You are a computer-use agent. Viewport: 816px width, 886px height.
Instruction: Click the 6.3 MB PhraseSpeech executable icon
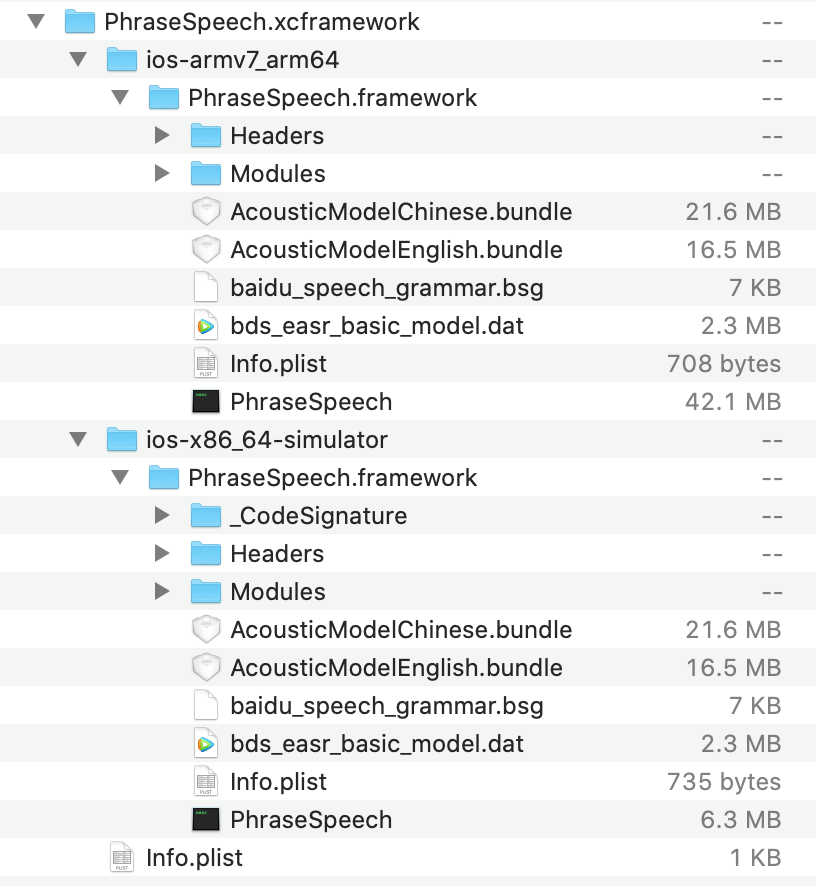pyautogui.click(x=205, y=820)
